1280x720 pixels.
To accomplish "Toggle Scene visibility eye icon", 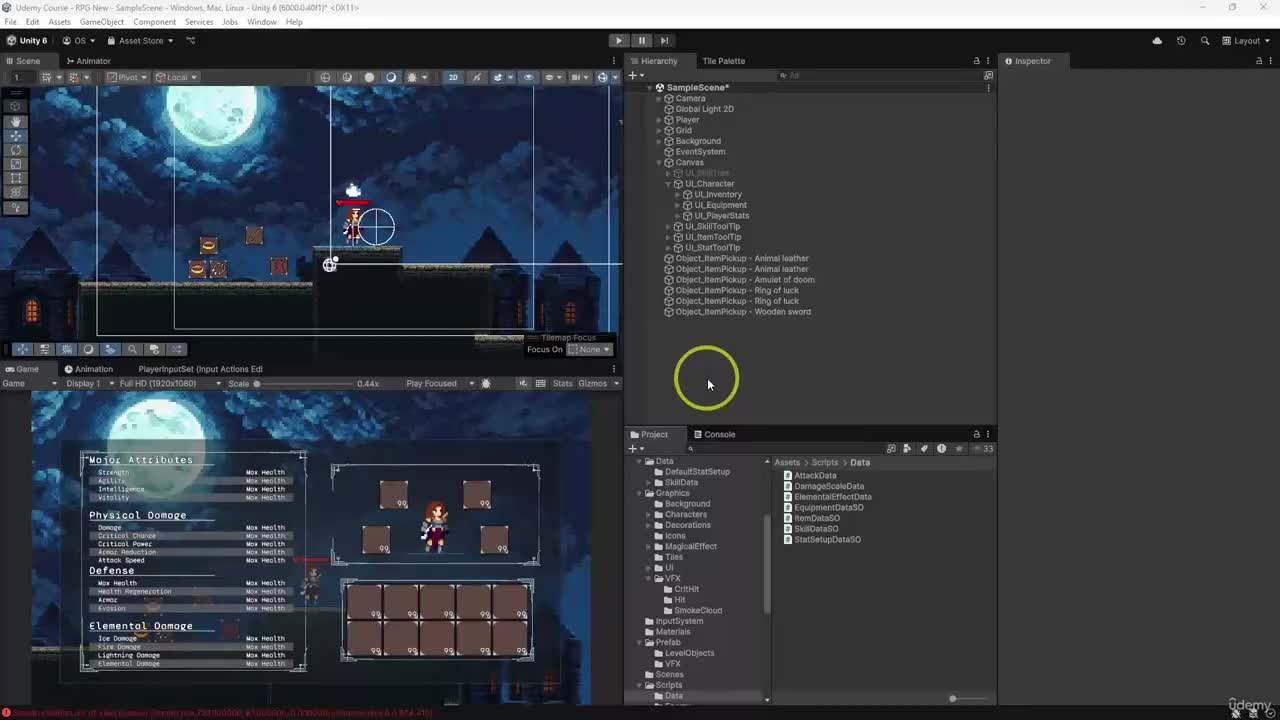I will point(529,77).
